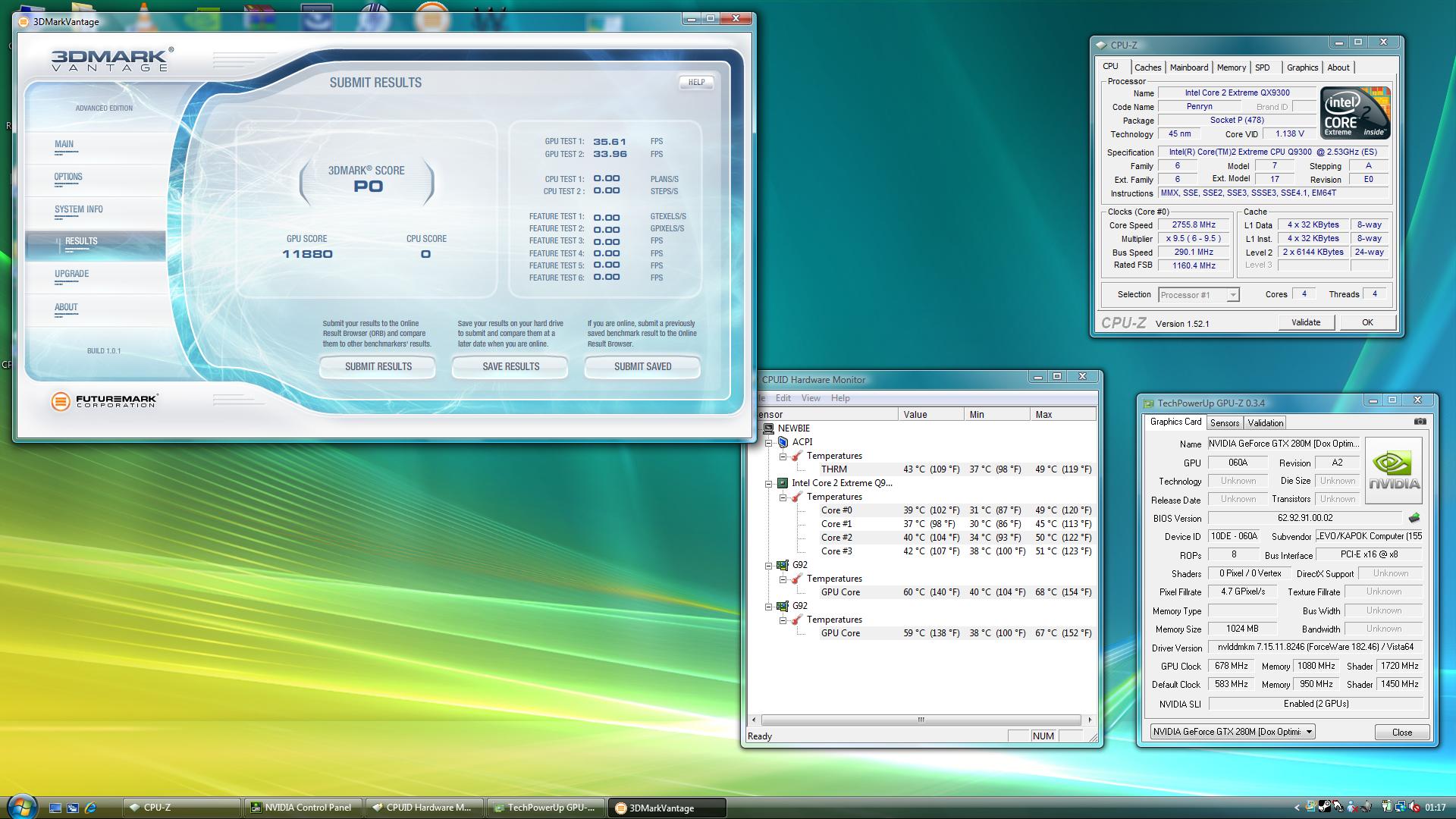
Task: Switch to Memory tab in CPU-Z
Action: pyautogui.click(x=1231, y=67)
